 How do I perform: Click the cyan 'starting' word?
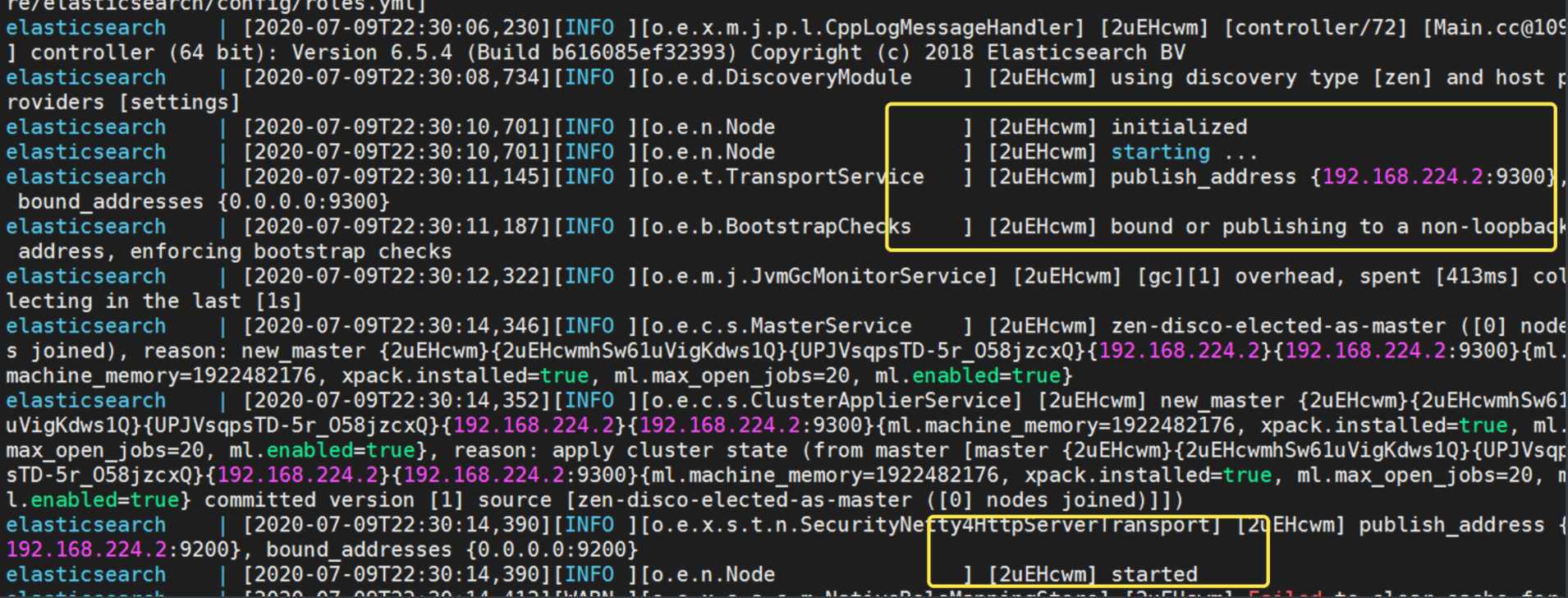point(1160,152)
